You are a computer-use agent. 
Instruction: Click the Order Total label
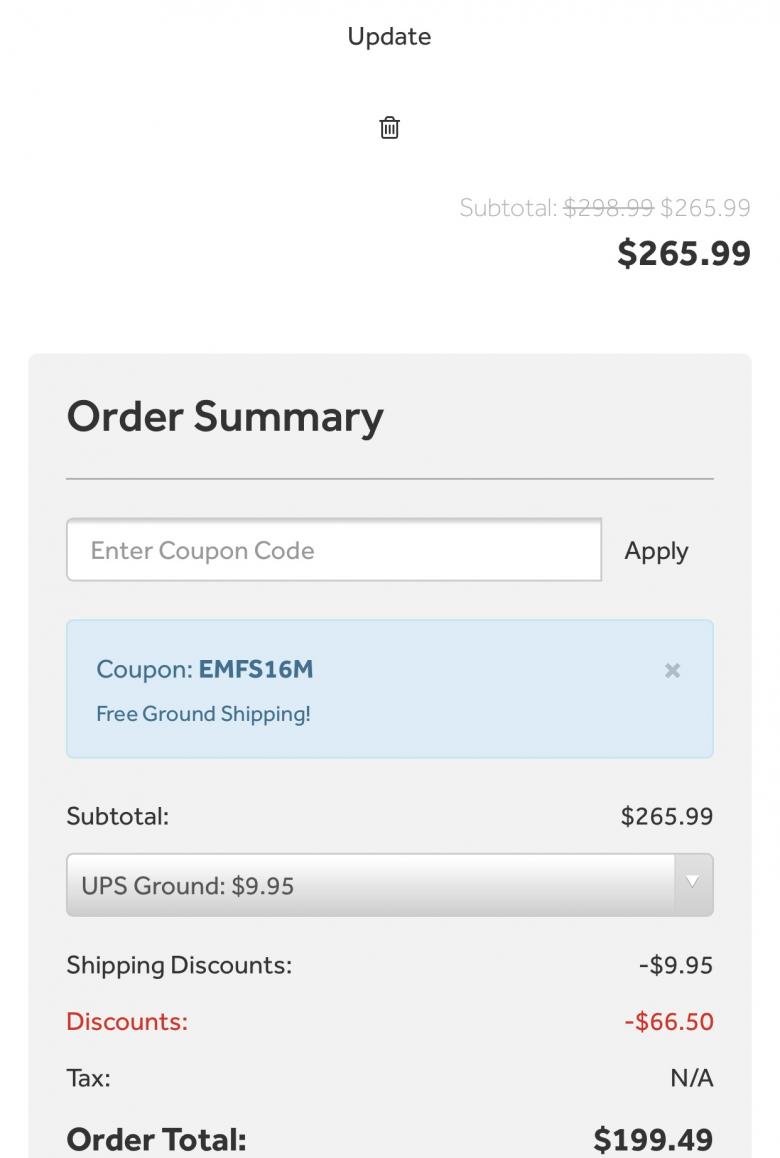156,1139
